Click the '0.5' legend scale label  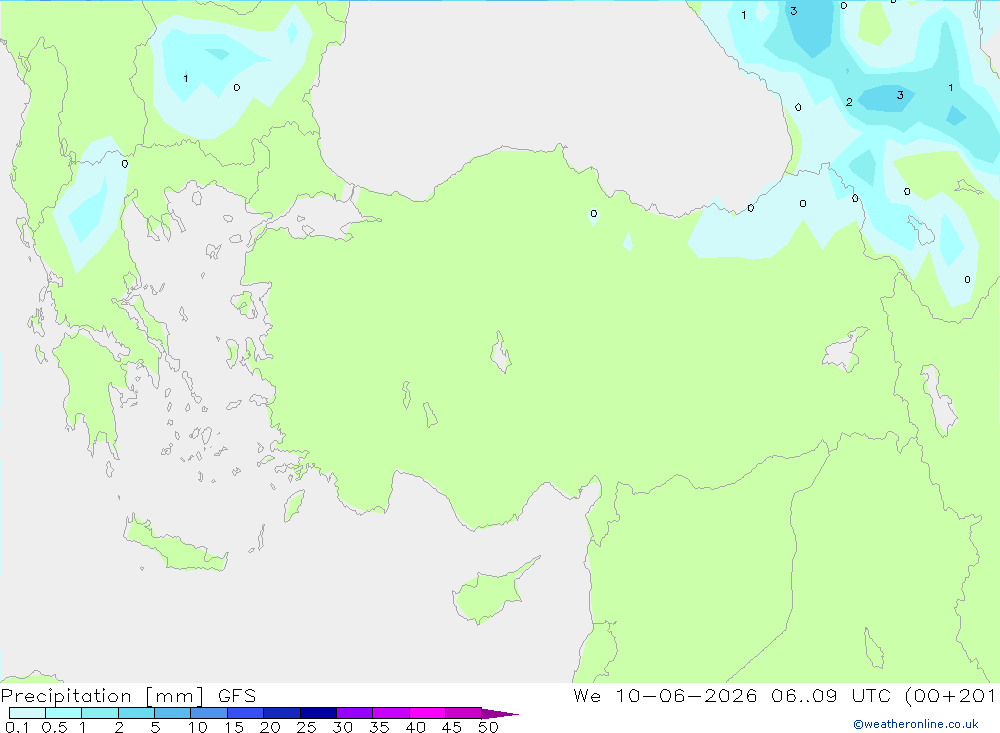point(54,727)
